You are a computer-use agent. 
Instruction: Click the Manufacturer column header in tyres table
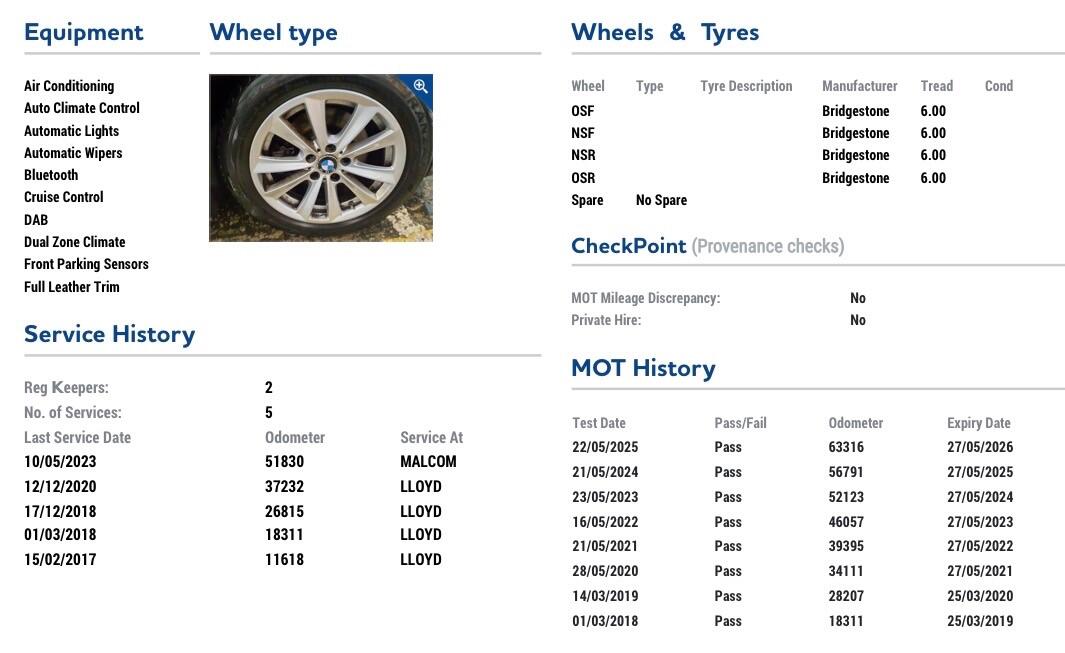click(x=859, y=86)
